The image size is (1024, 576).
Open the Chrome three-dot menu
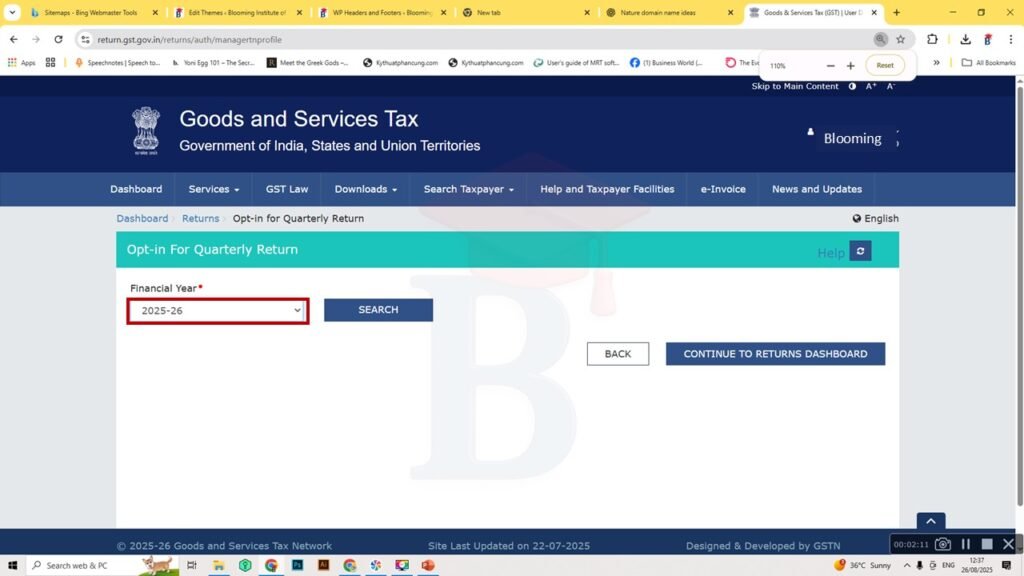(1010, 39)
